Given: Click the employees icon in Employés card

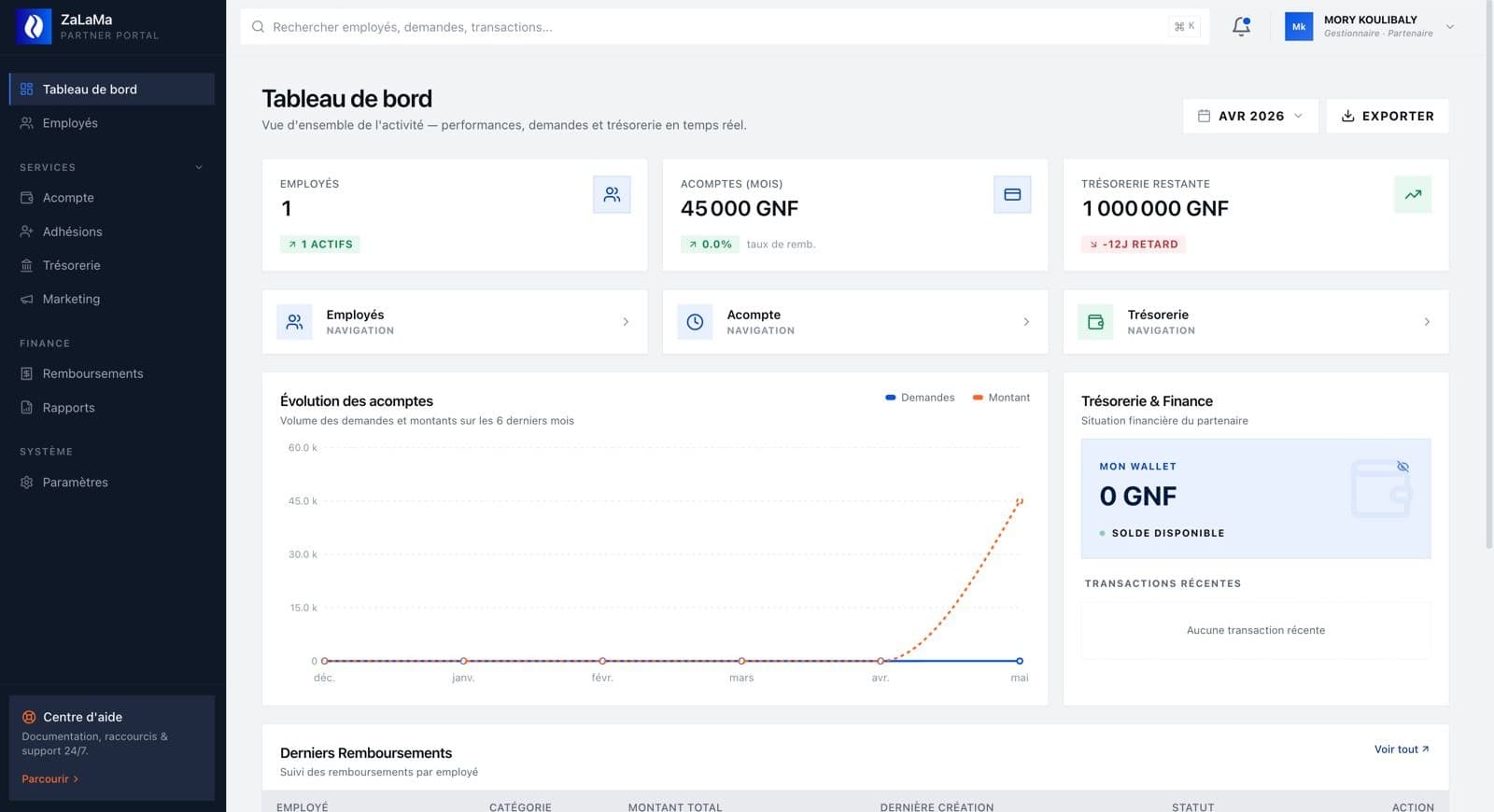Looking at the screenshot, I should pos(612,195).
